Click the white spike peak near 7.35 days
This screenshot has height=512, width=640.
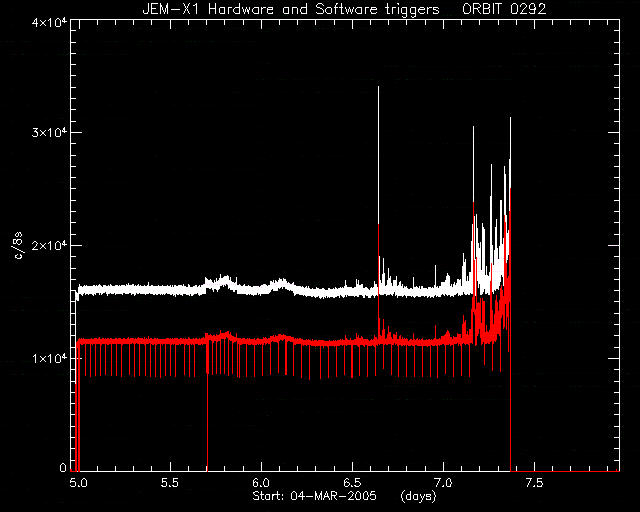tap(510, 119)
